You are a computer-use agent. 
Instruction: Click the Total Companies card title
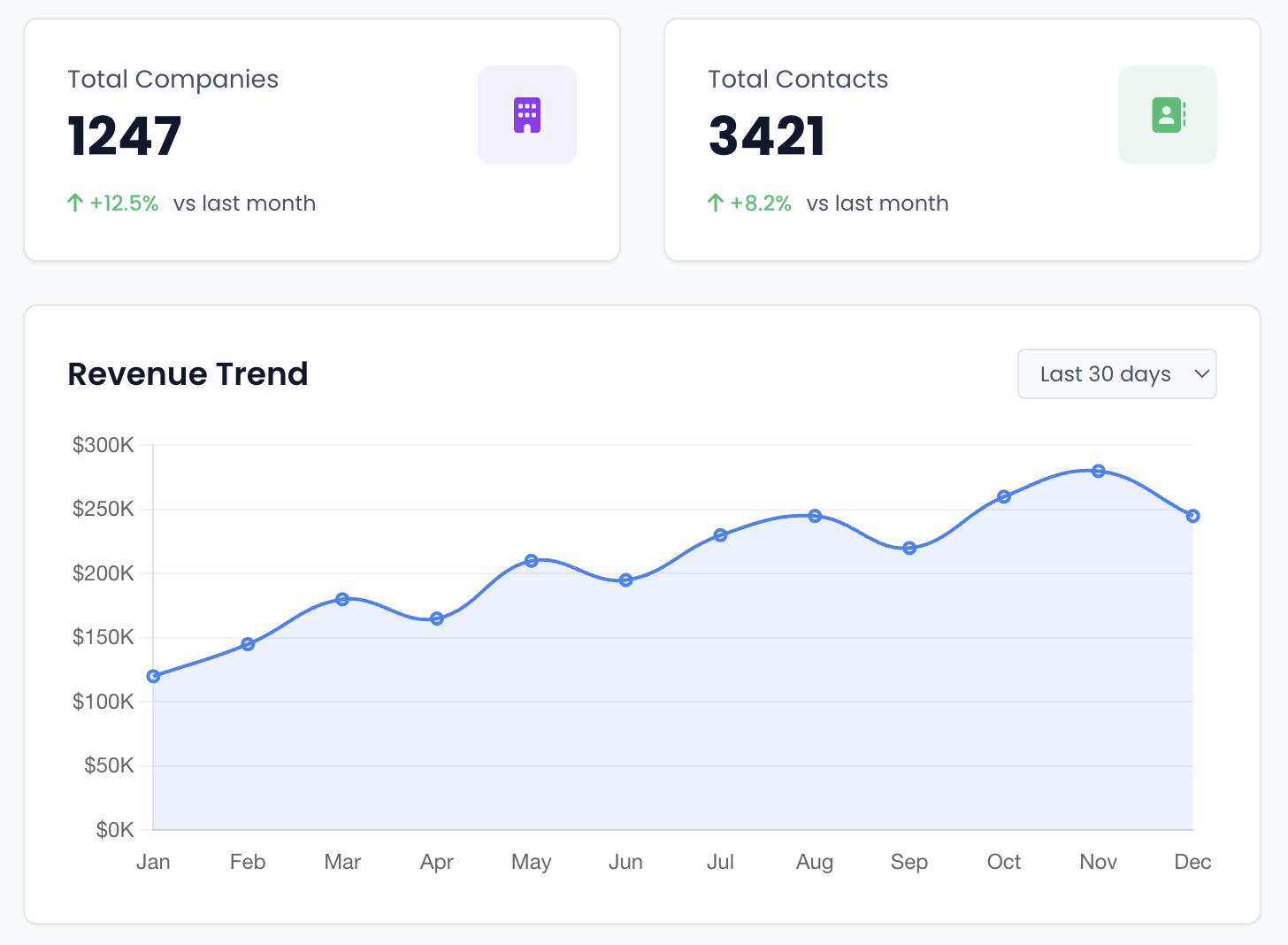pyautogui.click(x=173, y=80)
